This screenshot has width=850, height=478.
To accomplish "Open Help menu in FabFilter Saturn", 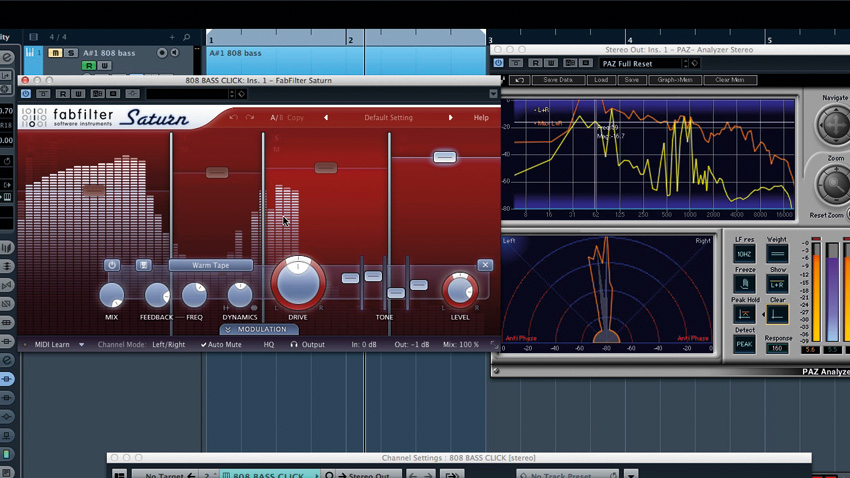I will (x=481, y=118).
